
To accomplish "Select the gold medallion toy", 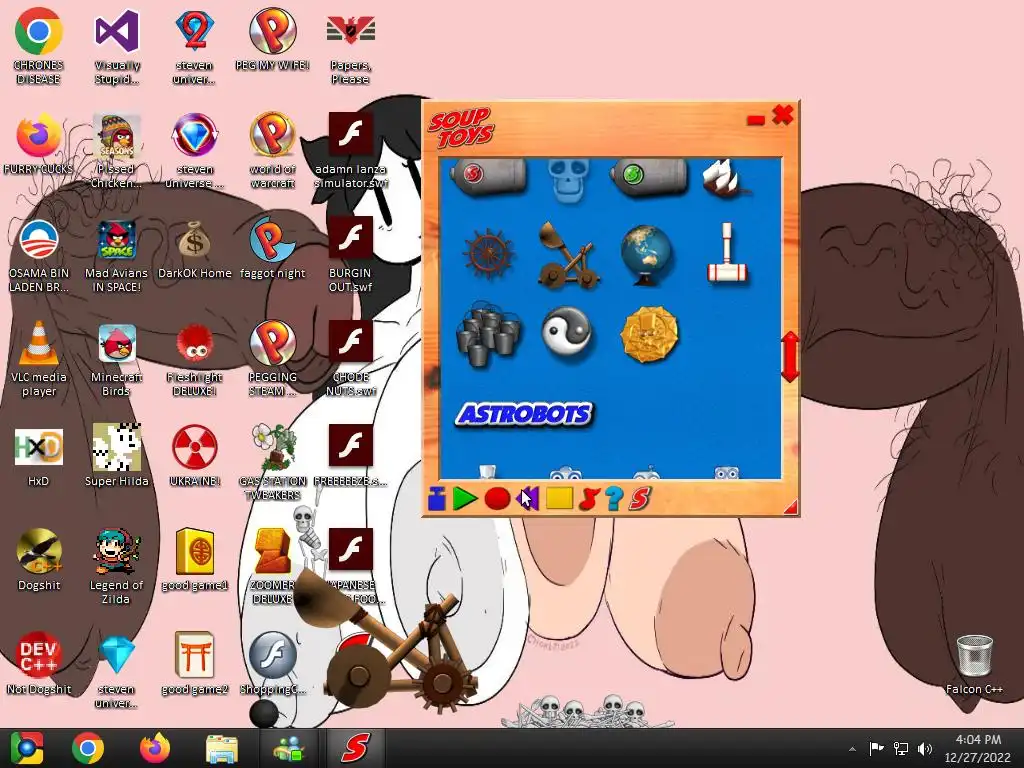I will (x=648, y=334).
